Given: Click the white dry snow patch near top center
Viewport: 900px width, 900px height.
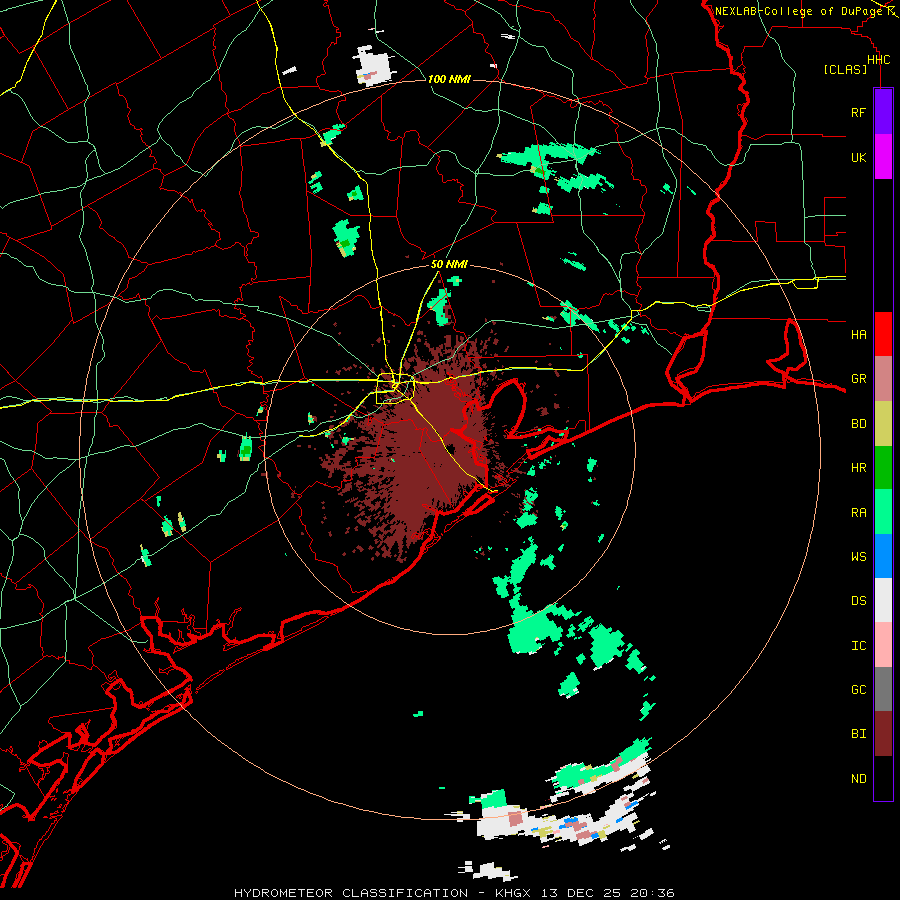Looking at the screenshot, I should (x=373, y=67).
